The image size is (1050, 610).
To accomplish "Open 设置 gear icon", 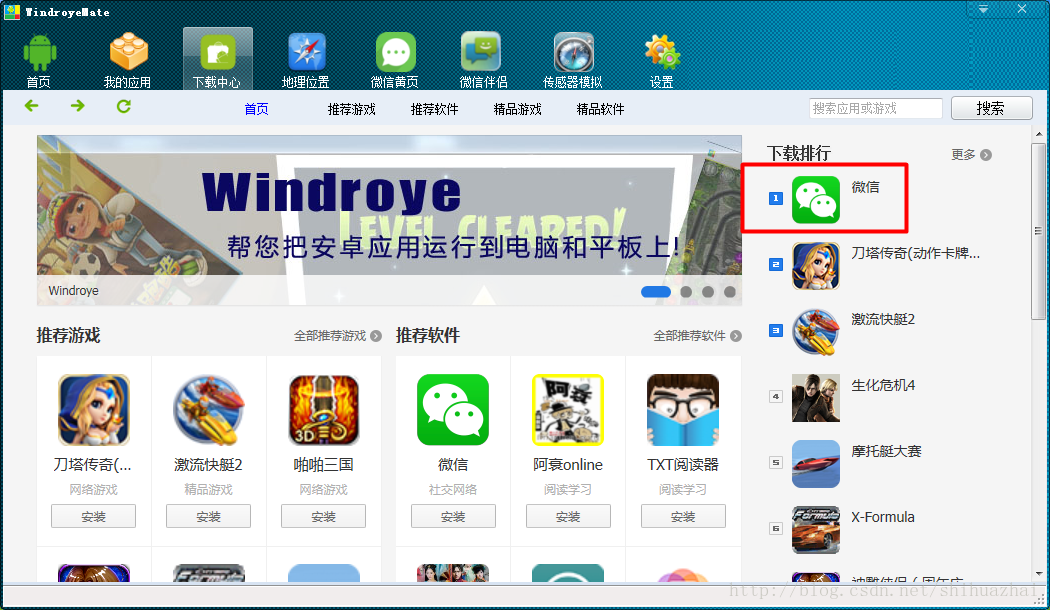I will click(x=662, y=52).
